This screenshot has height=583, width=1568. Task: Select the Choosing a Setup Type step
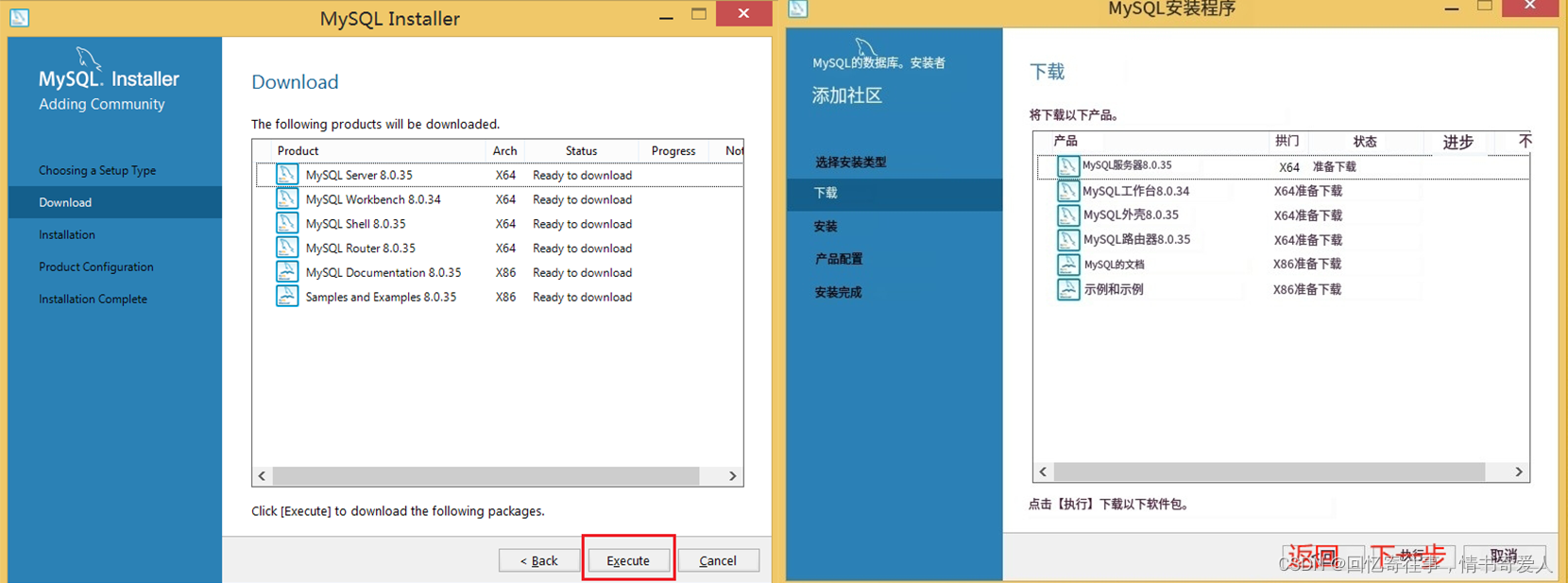97,170
